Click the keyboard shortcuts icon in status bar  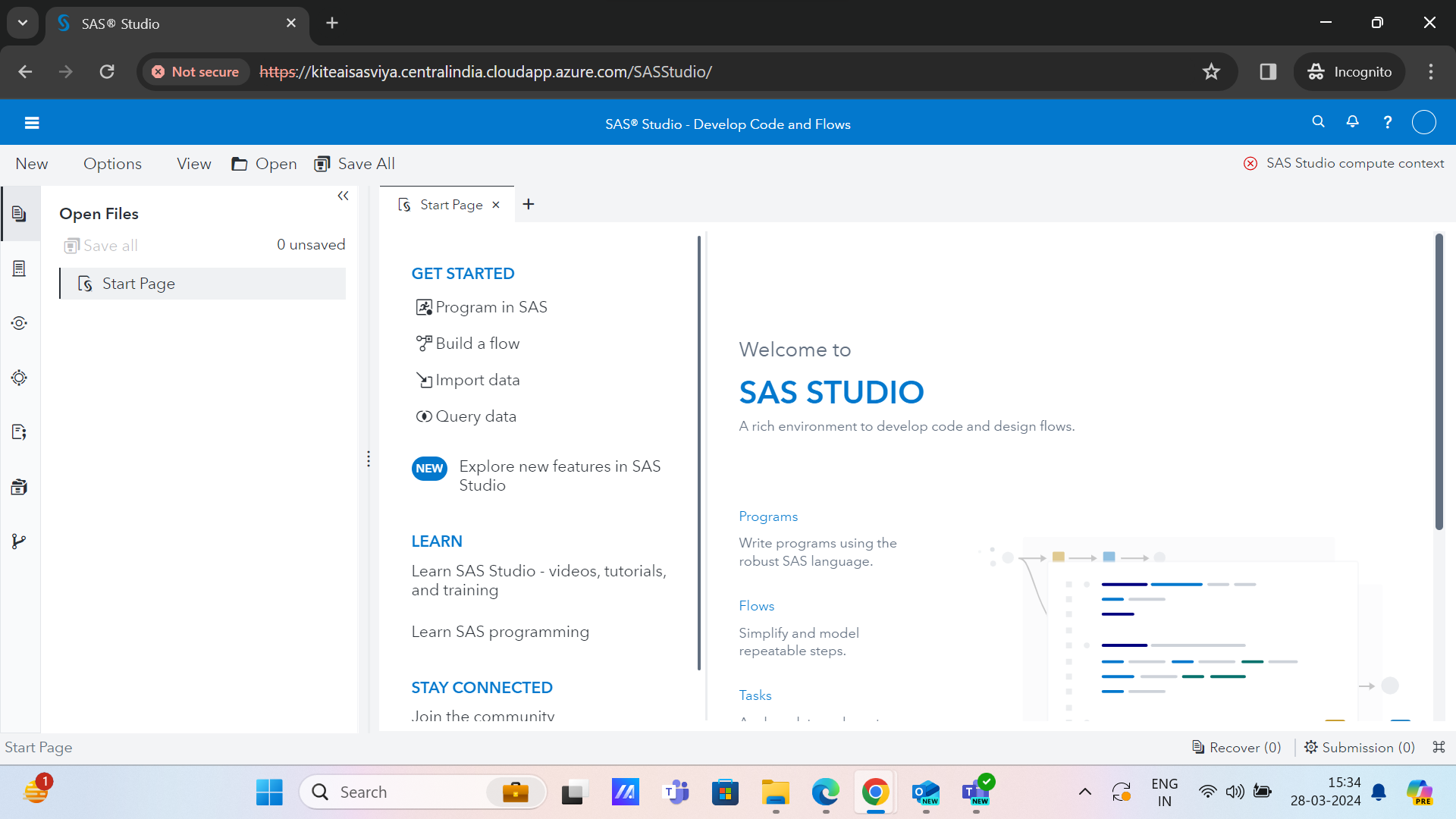1439,747
